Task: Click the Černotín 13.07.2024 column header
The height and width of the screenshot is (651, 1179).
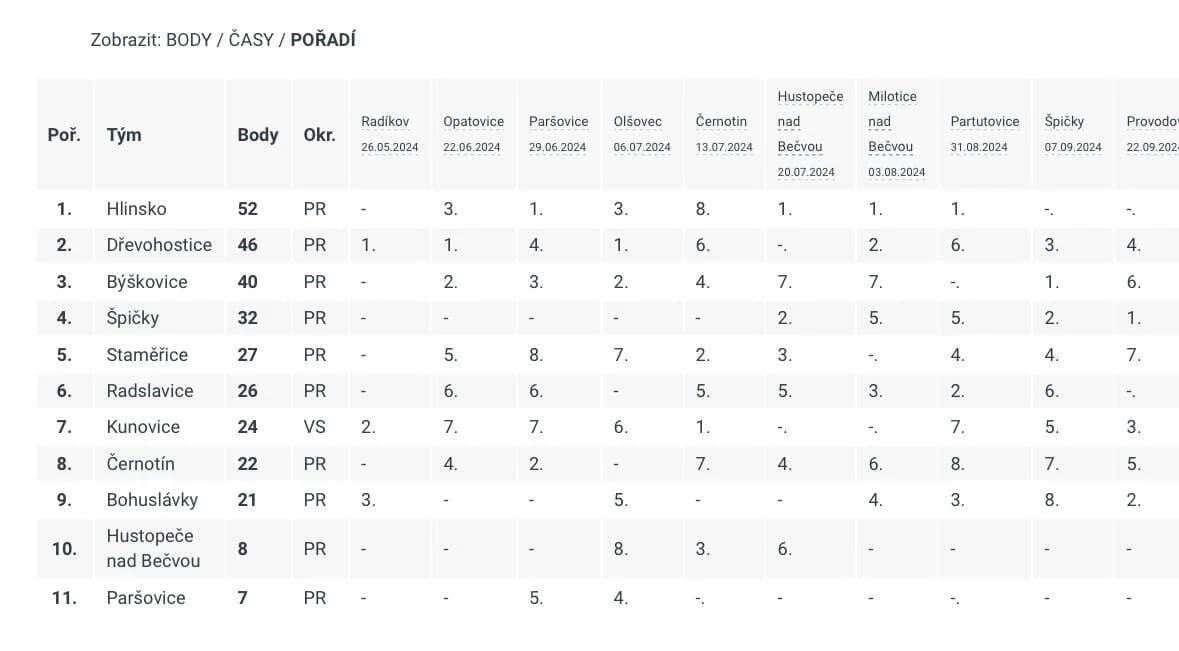Action: 721,122
